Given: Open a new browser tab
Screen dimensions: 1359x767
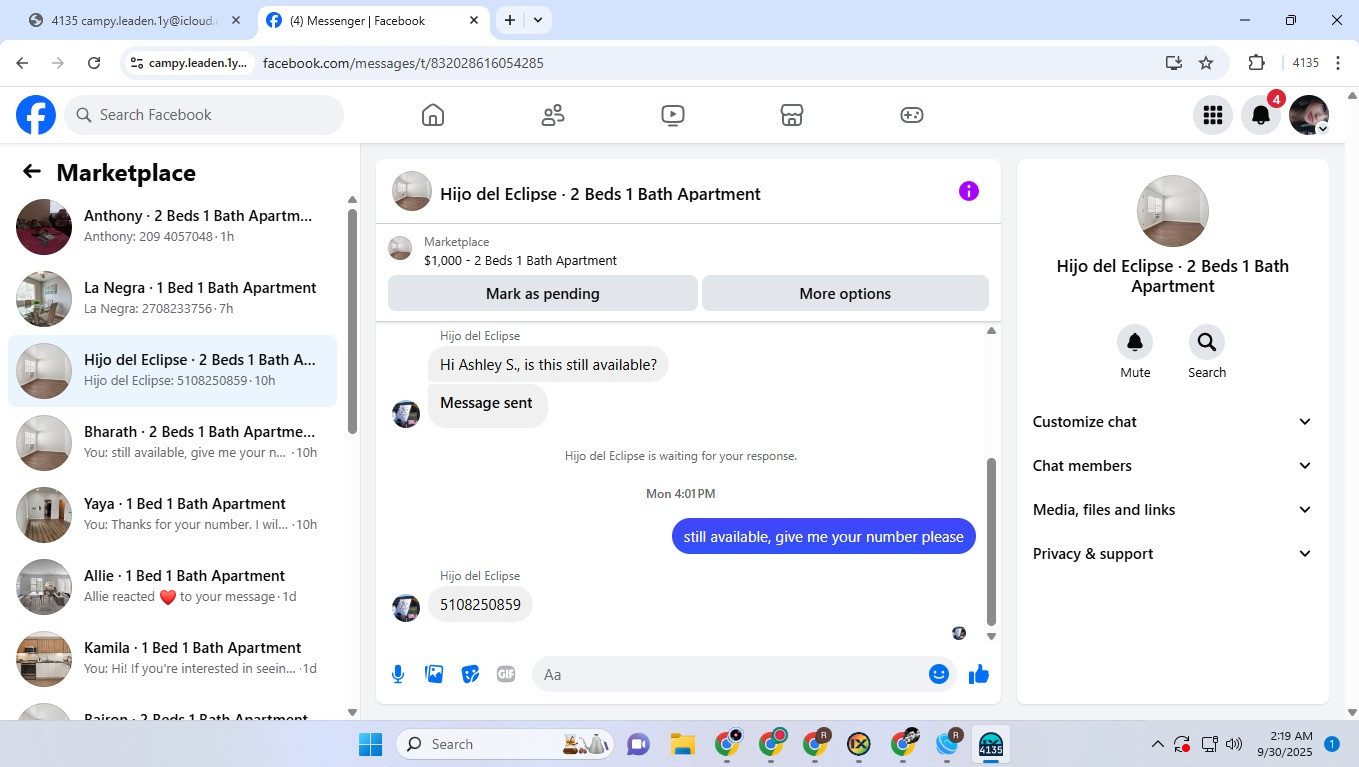Looking at the screenshot, I should tap(510, 20).
